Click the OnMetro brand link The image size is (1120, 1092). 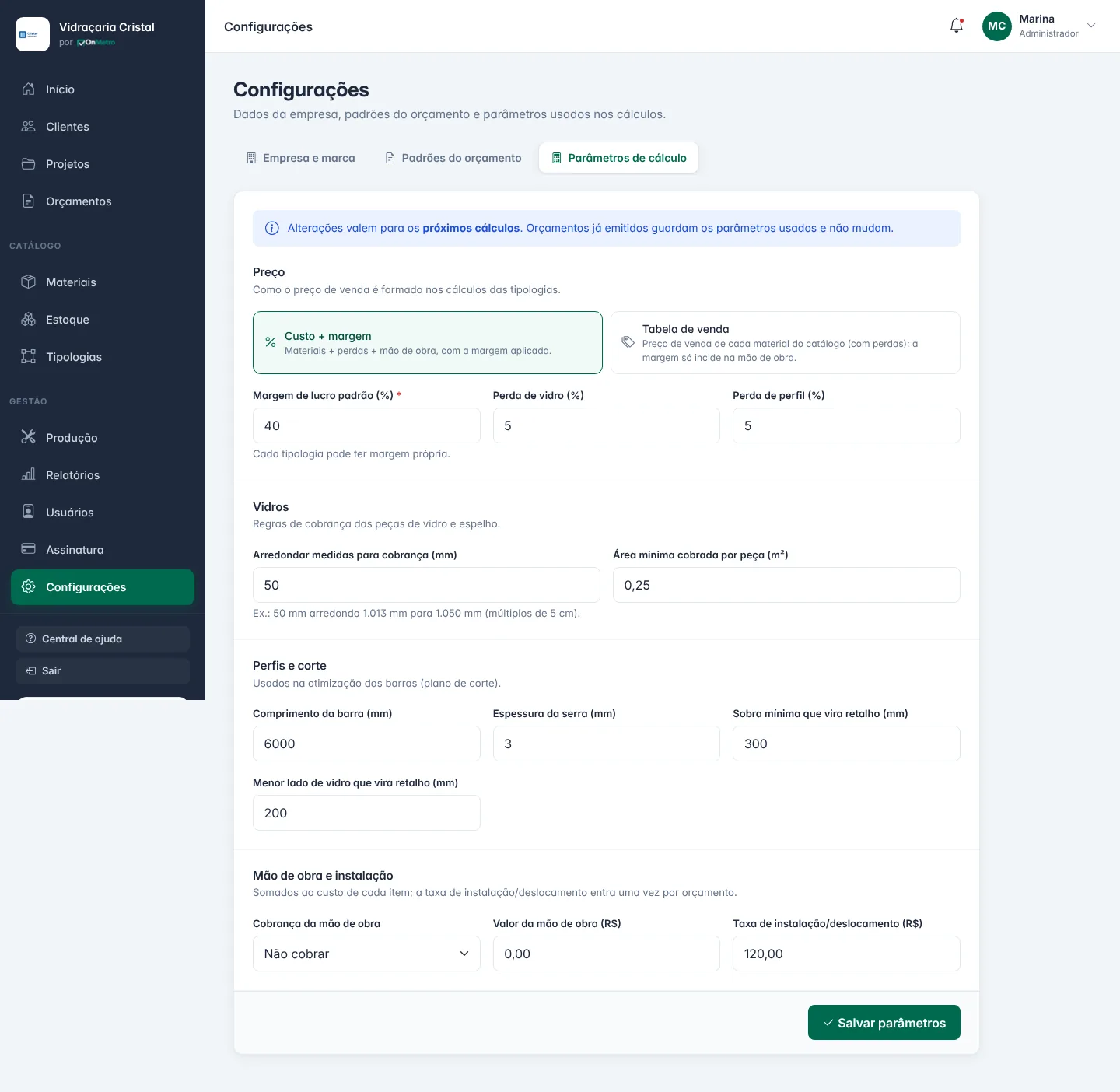pyautogui.click(x=96, y=43)
